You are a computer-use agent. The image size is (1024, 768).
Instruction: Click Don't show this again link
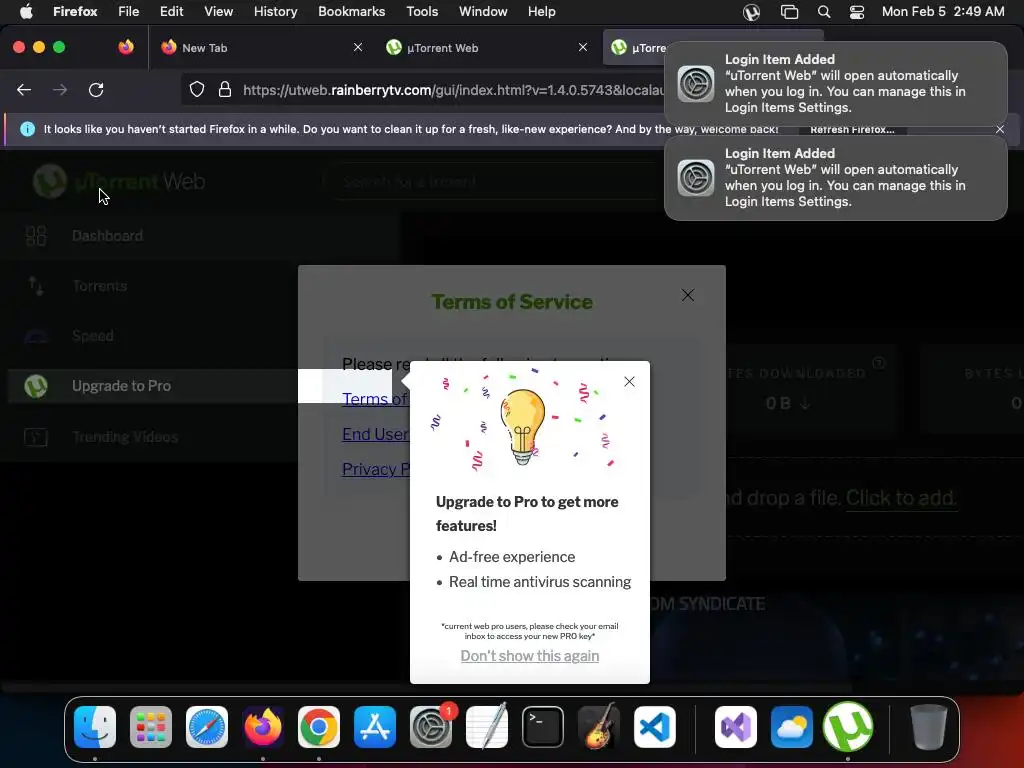tap(530, 656)
